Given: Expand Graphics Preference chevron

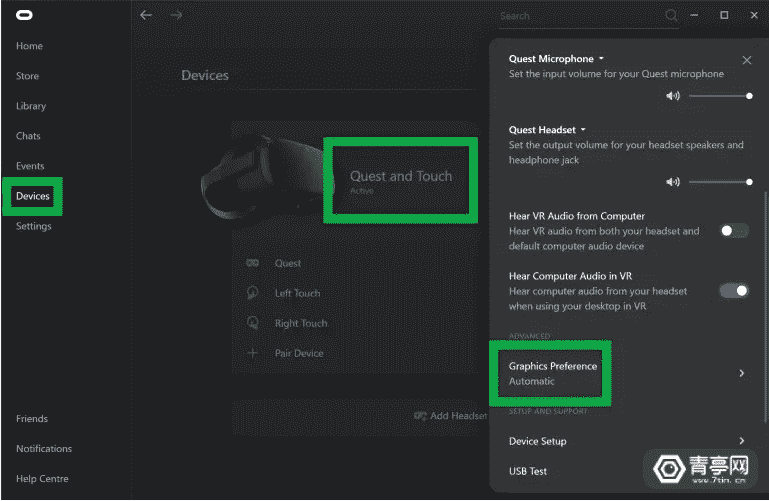Looking at the screenshot, I should [742, 374].
